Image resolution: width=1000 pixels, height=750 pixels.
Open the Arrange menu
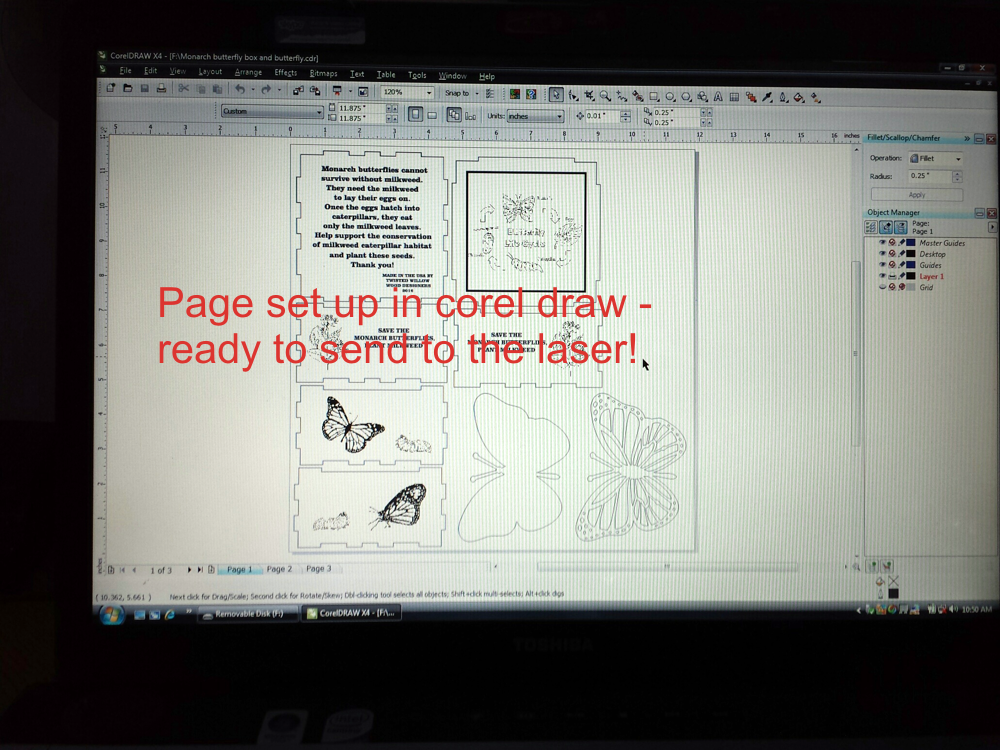click(x=248, y=72)
